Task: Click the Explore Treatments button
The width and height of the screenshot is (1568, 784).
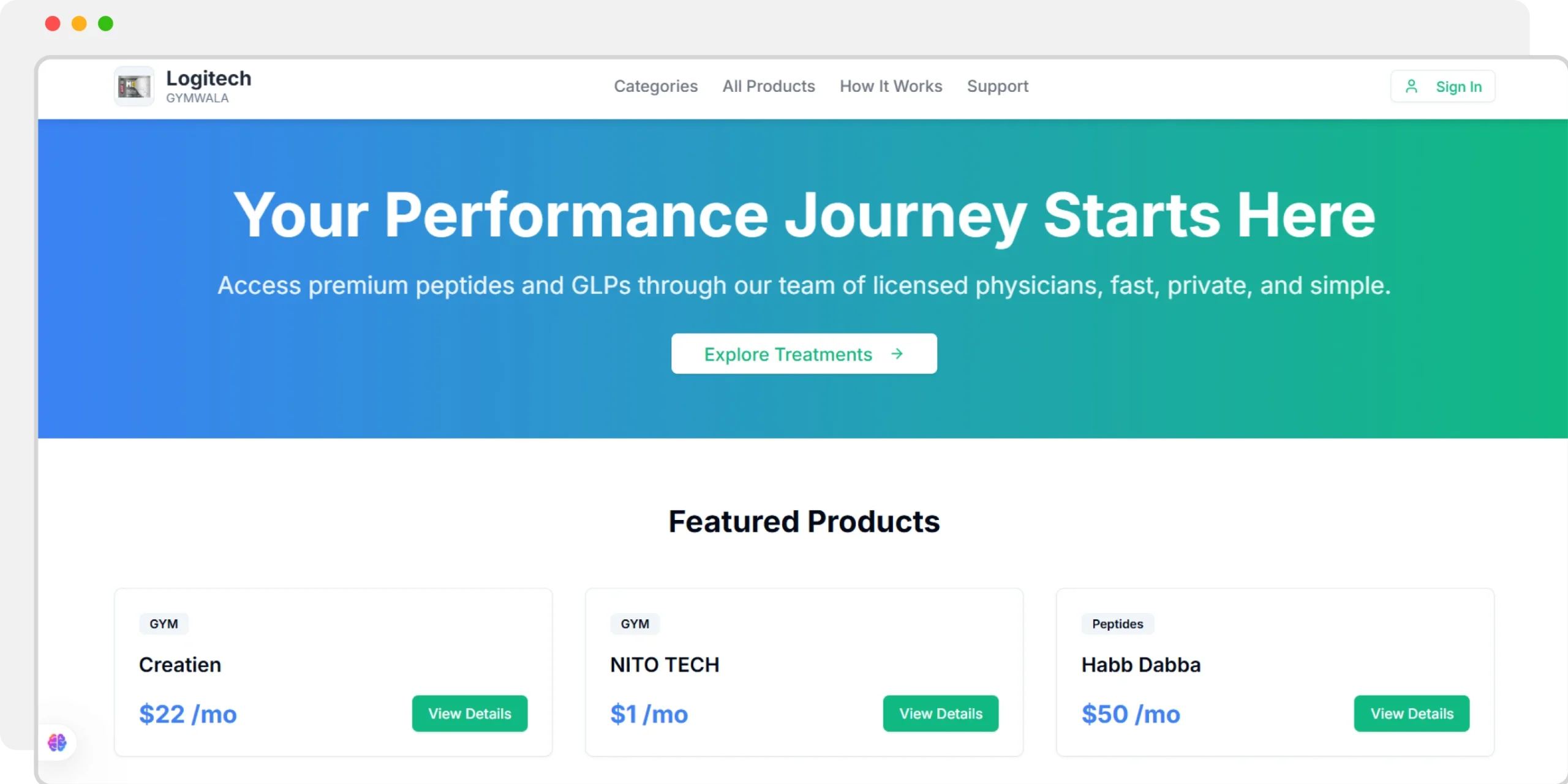Action: (x=804, y=353)
